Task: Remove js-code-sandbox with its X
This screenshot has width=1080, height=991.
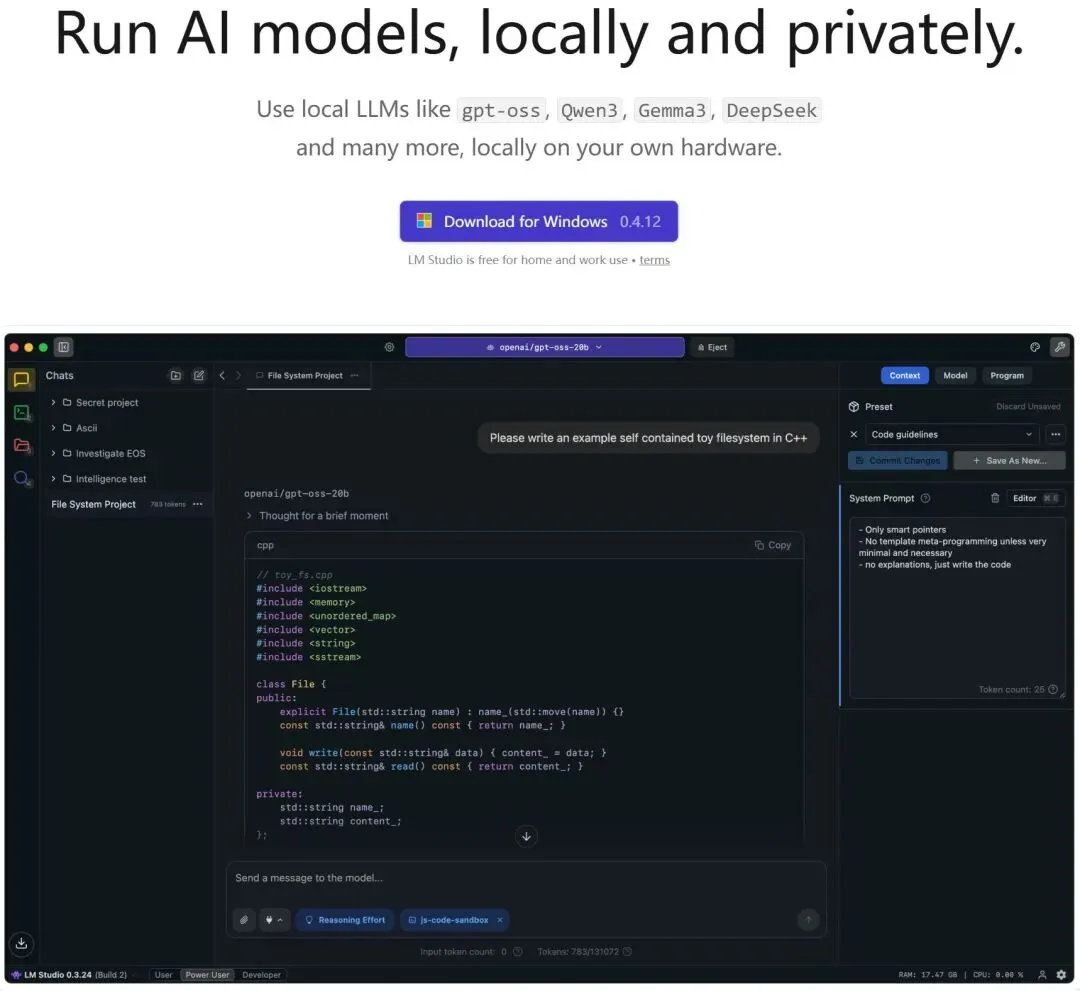Action: [x=500, y=919]
